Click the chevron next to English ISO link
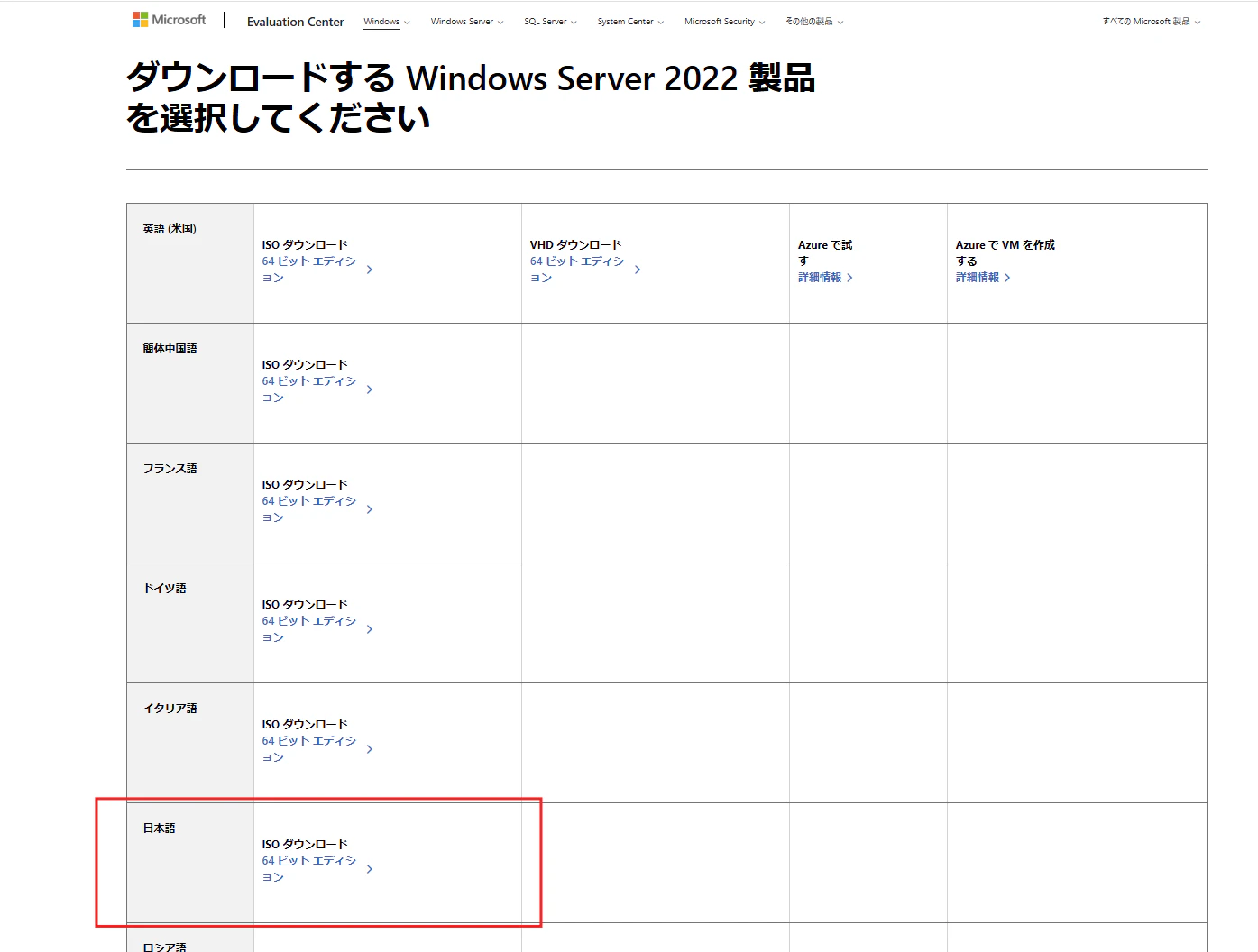 (x=370, y=270)
